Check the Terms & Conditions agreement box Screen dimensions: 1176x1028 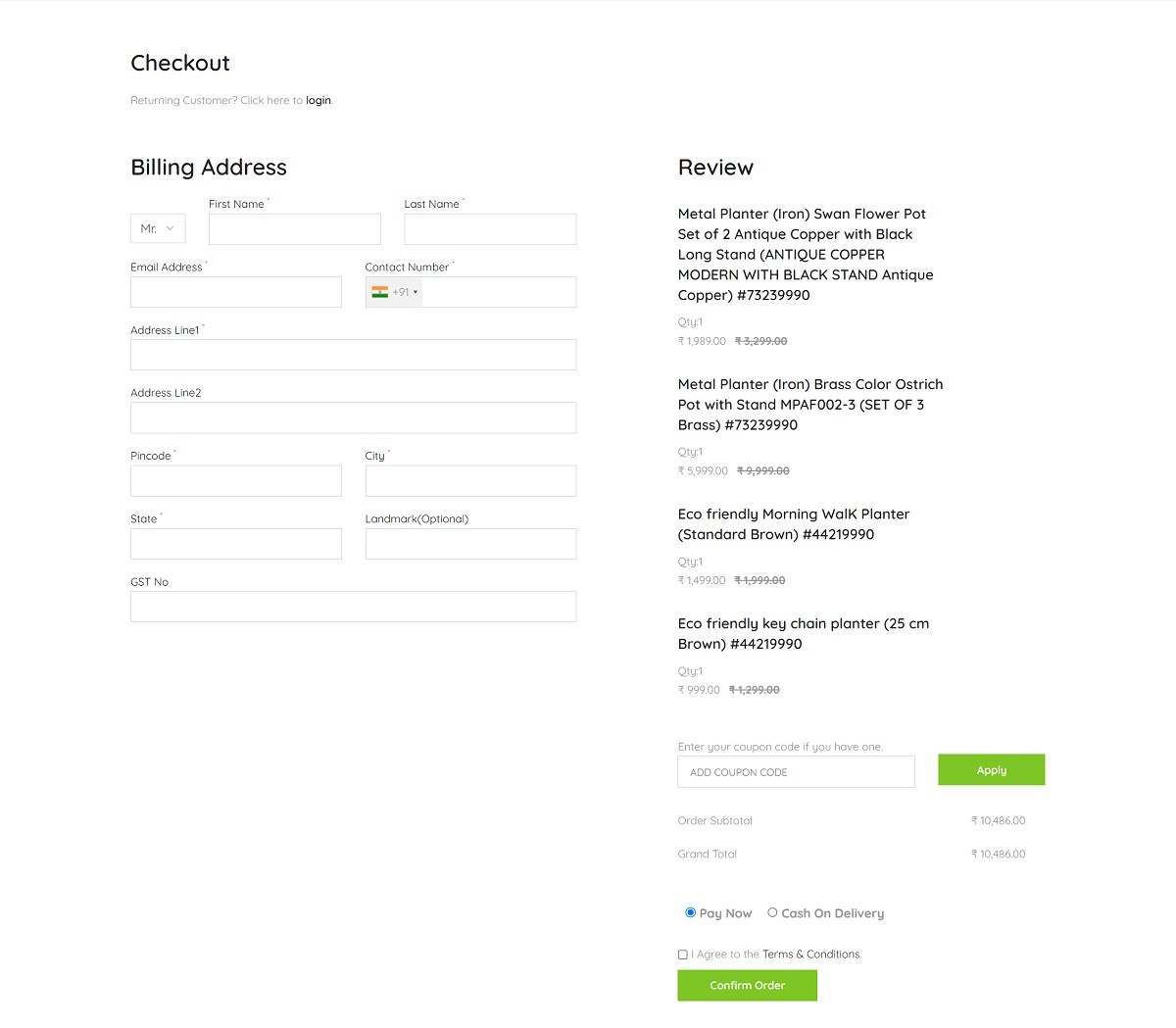pyautogui.click(x=682, y=955)
